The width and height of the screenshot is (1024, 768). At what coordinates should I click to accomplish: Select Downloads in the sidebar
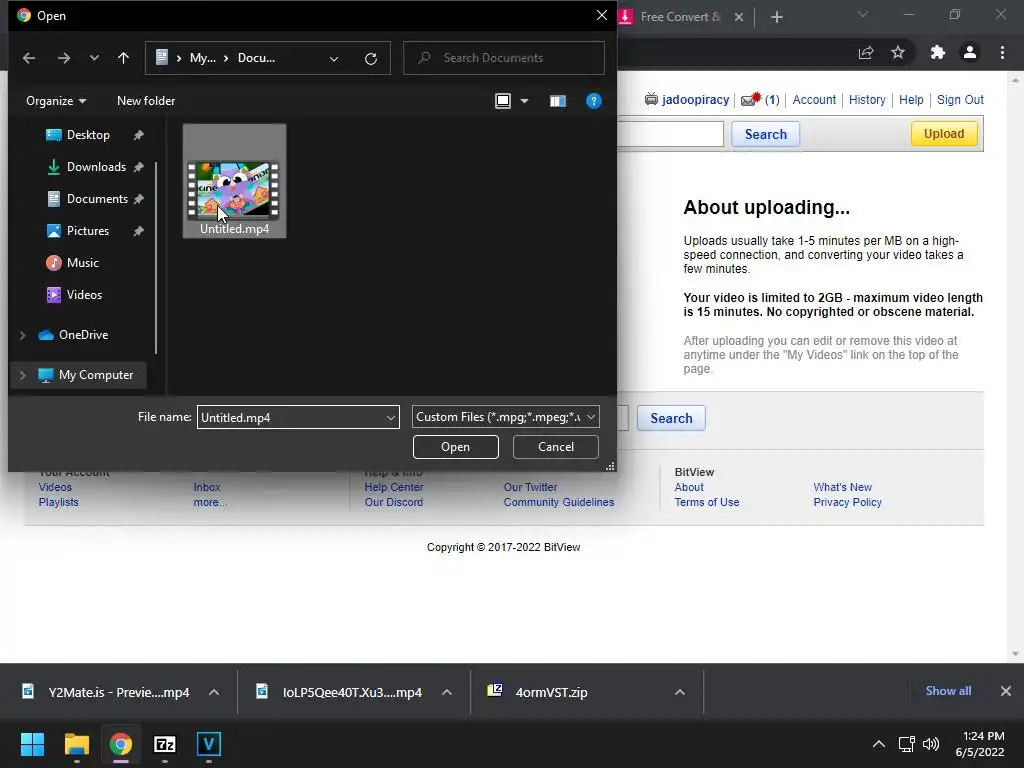(x=96, y=167)
